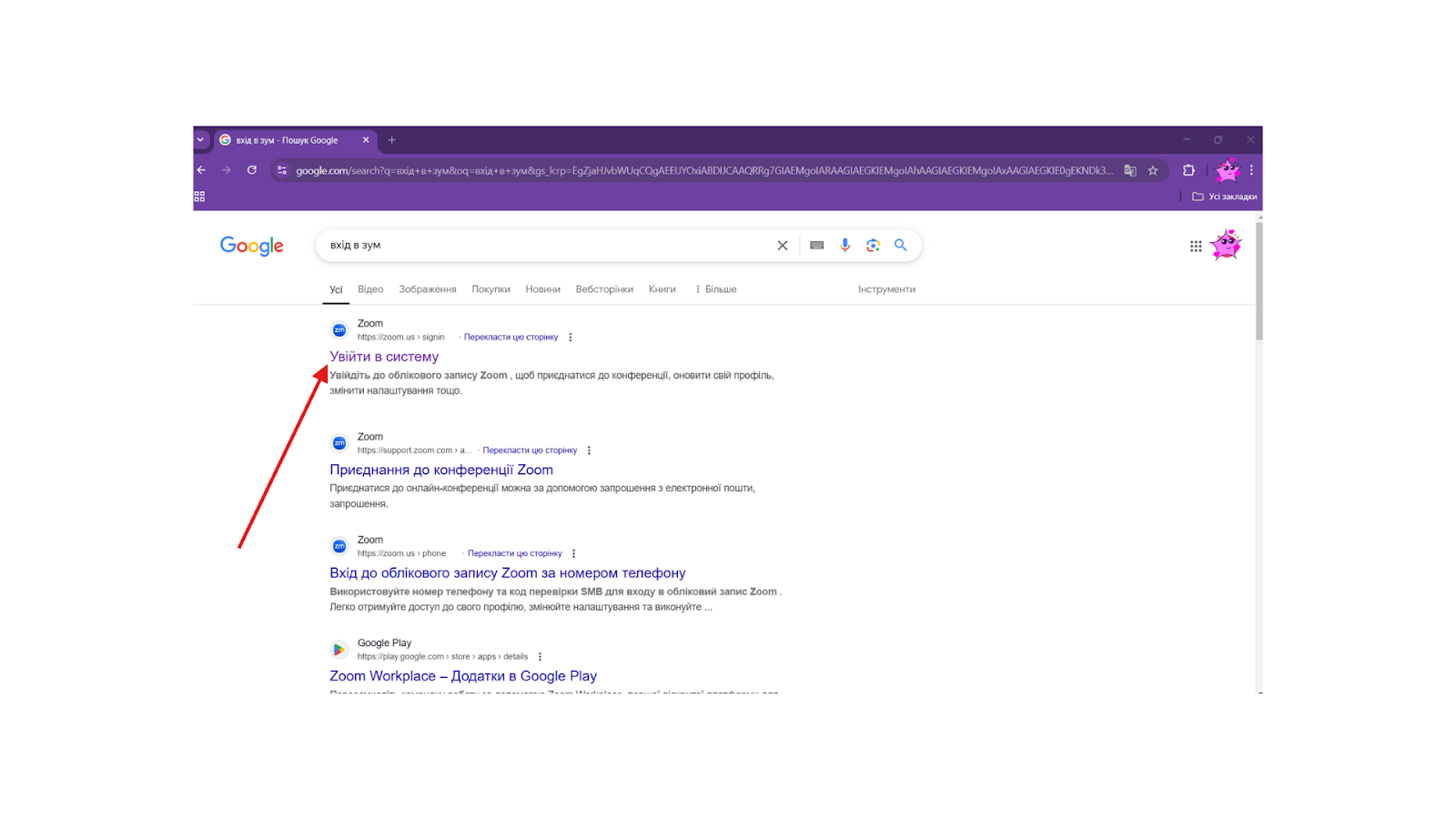
Task: Click the Zoom favicon of the signin result
Action: 339,330
